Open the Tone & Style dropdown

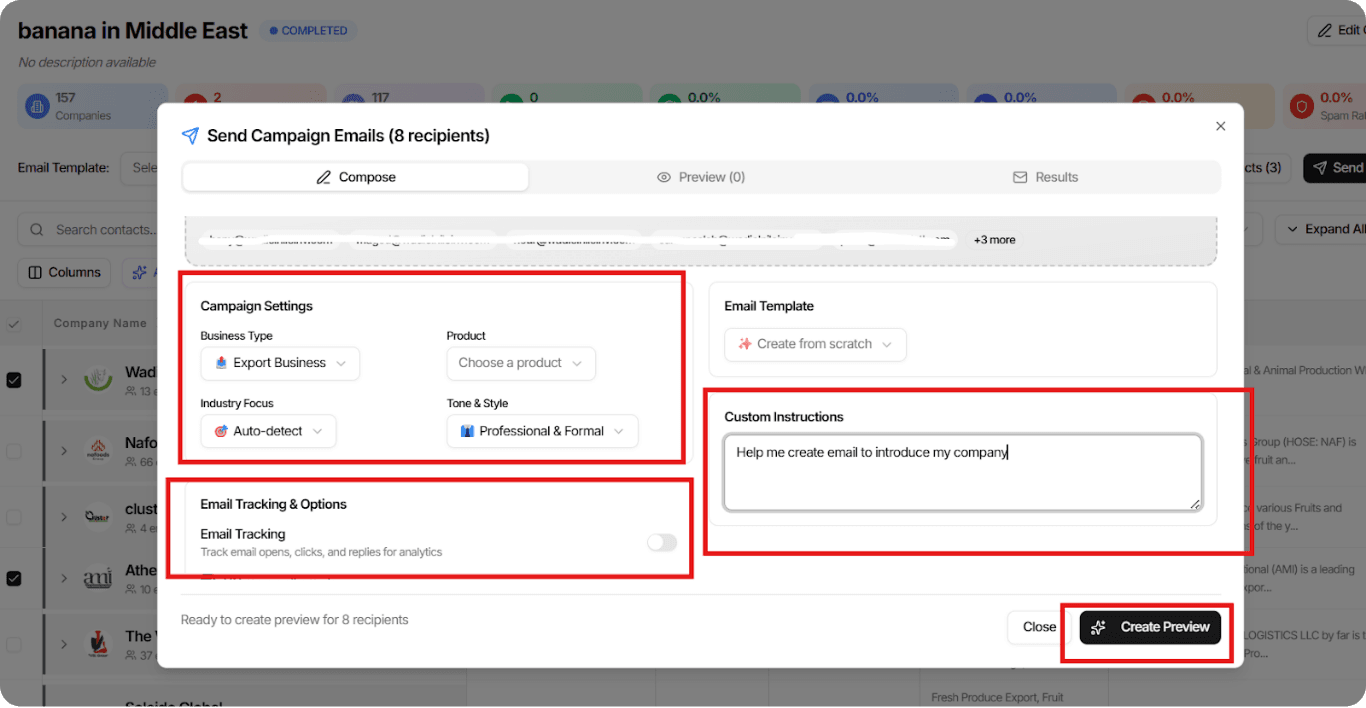click(x=542, y=431)
